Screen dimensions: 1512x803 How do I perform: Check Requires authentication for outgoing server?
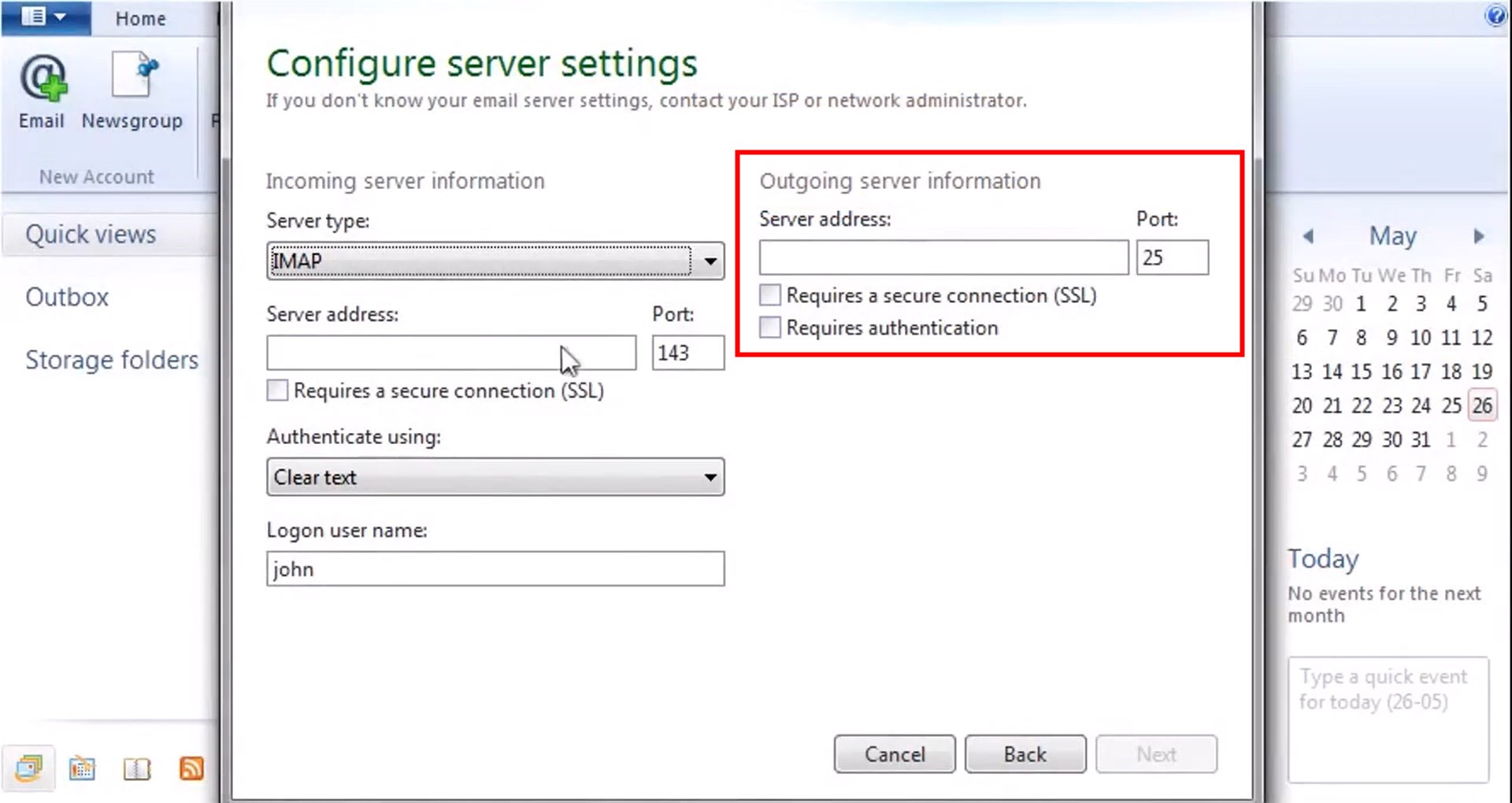[x=769, y=327]
